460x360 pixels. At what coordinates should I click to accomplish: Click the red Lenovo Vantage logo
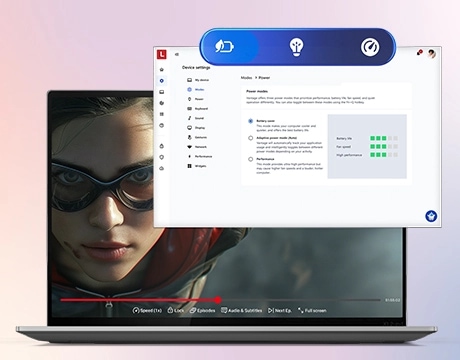[x=162, y=54]
